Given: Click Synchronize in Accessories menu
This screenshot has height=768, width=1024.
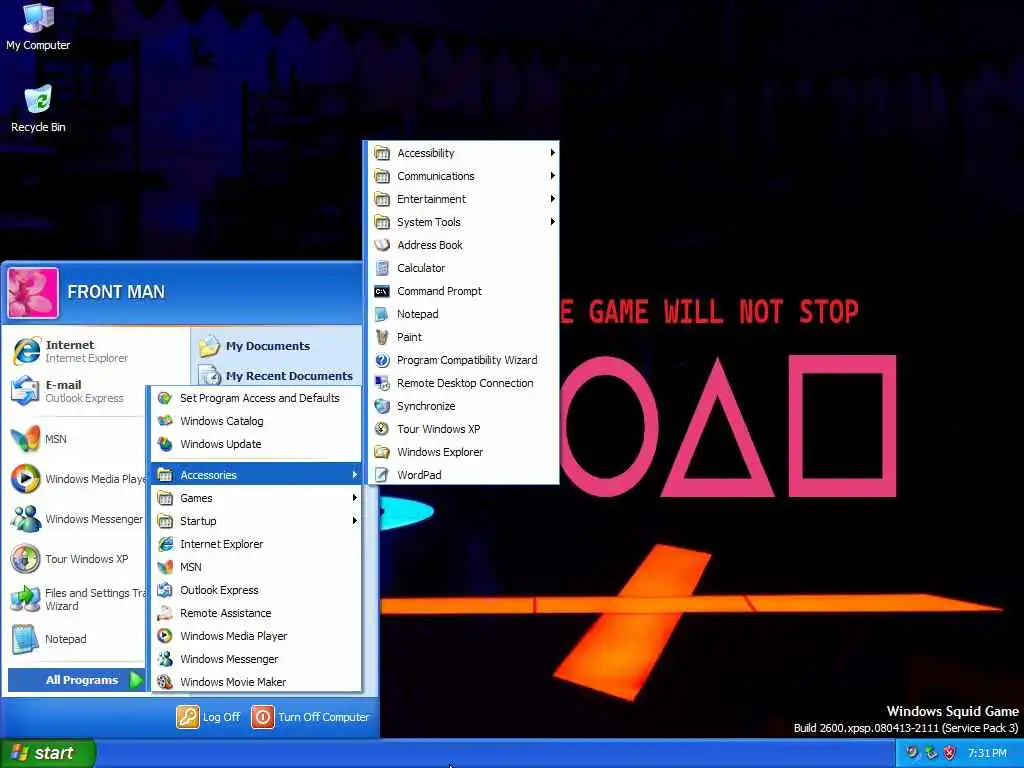Looking at the screenshot, I should [x=464, y=406].
